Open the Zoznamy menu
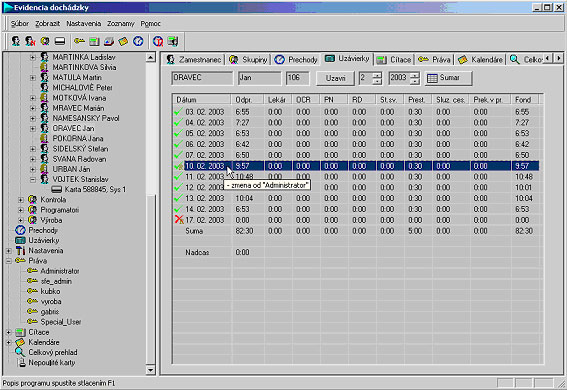This screenshot has width=567, height=390. click(121, 23)
